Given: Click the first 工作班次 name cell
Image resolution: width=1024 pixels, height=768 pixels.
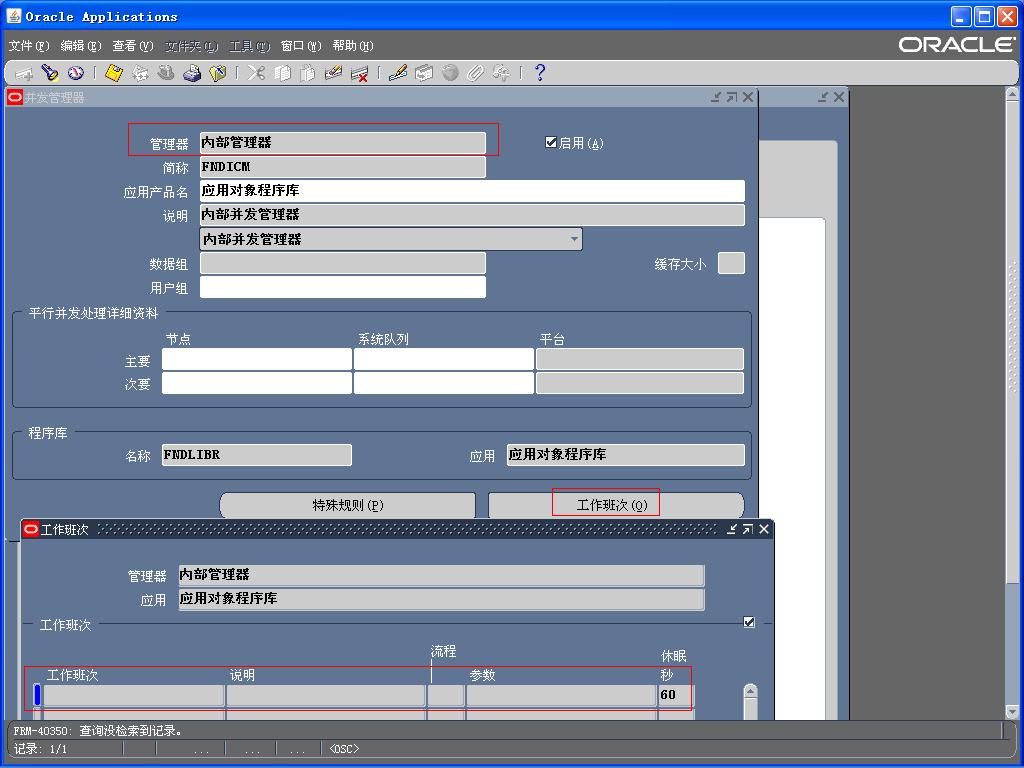Looking at the screenshot, I should tap(134, 695).
